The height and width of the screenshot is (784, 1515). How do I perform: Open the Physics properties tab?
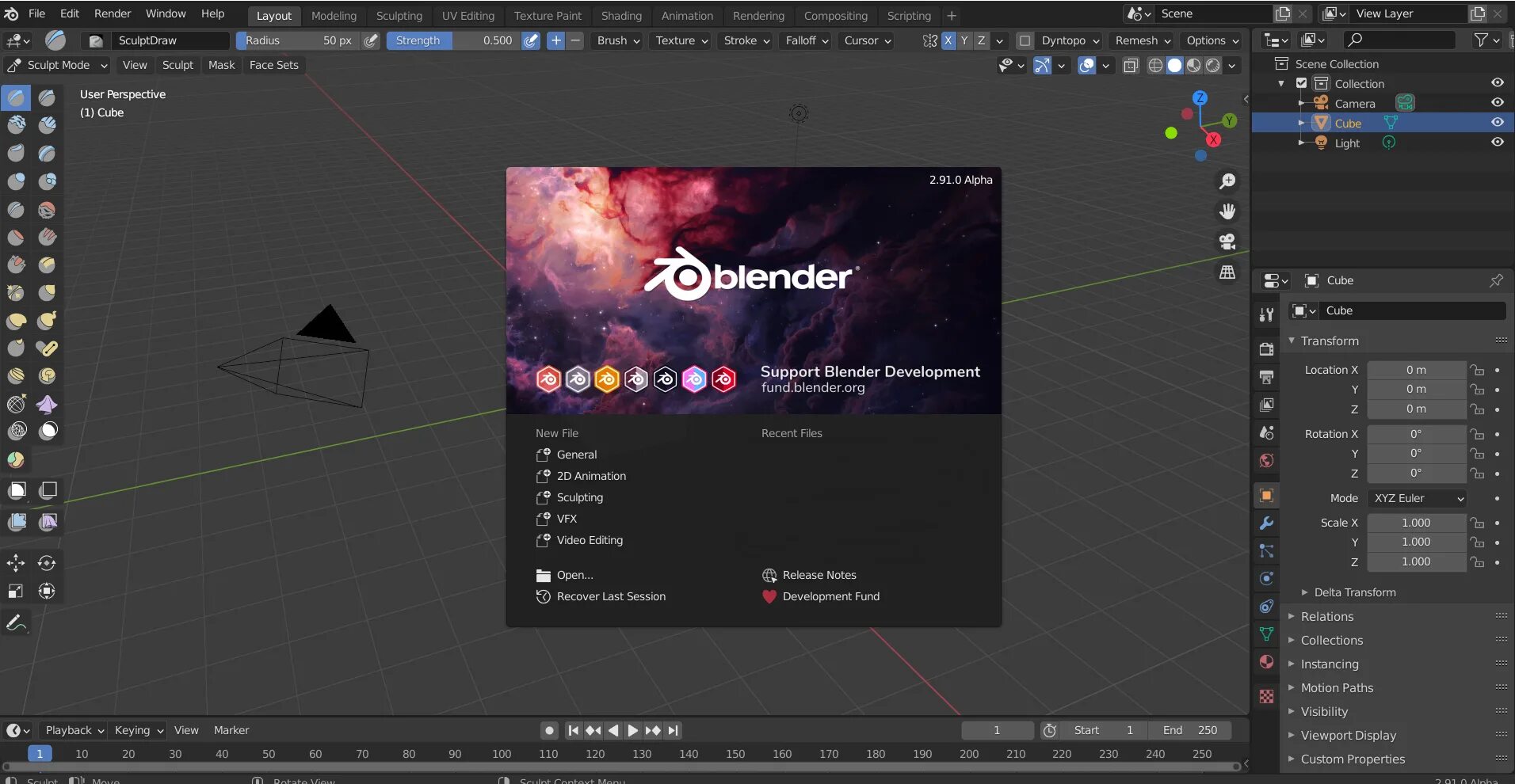pyautogui.click(x=1266, y=579)
